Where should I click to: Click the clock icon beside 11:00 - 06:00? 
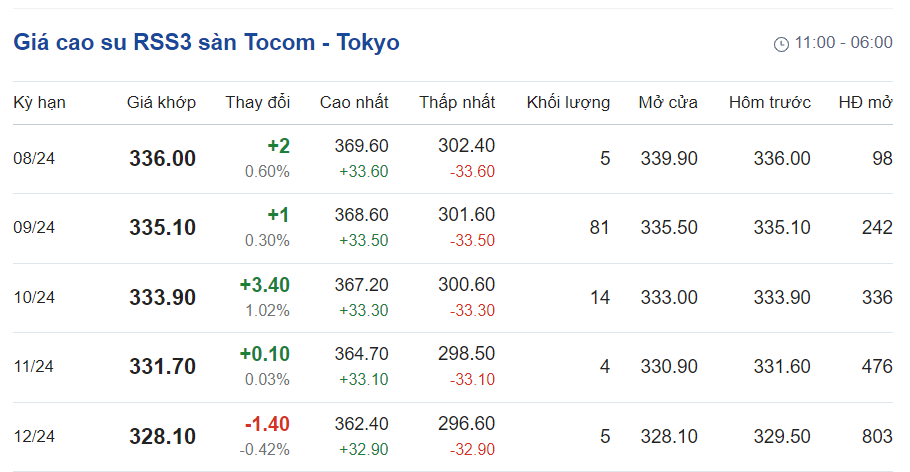pyautogui.click(x=781, y=44)
